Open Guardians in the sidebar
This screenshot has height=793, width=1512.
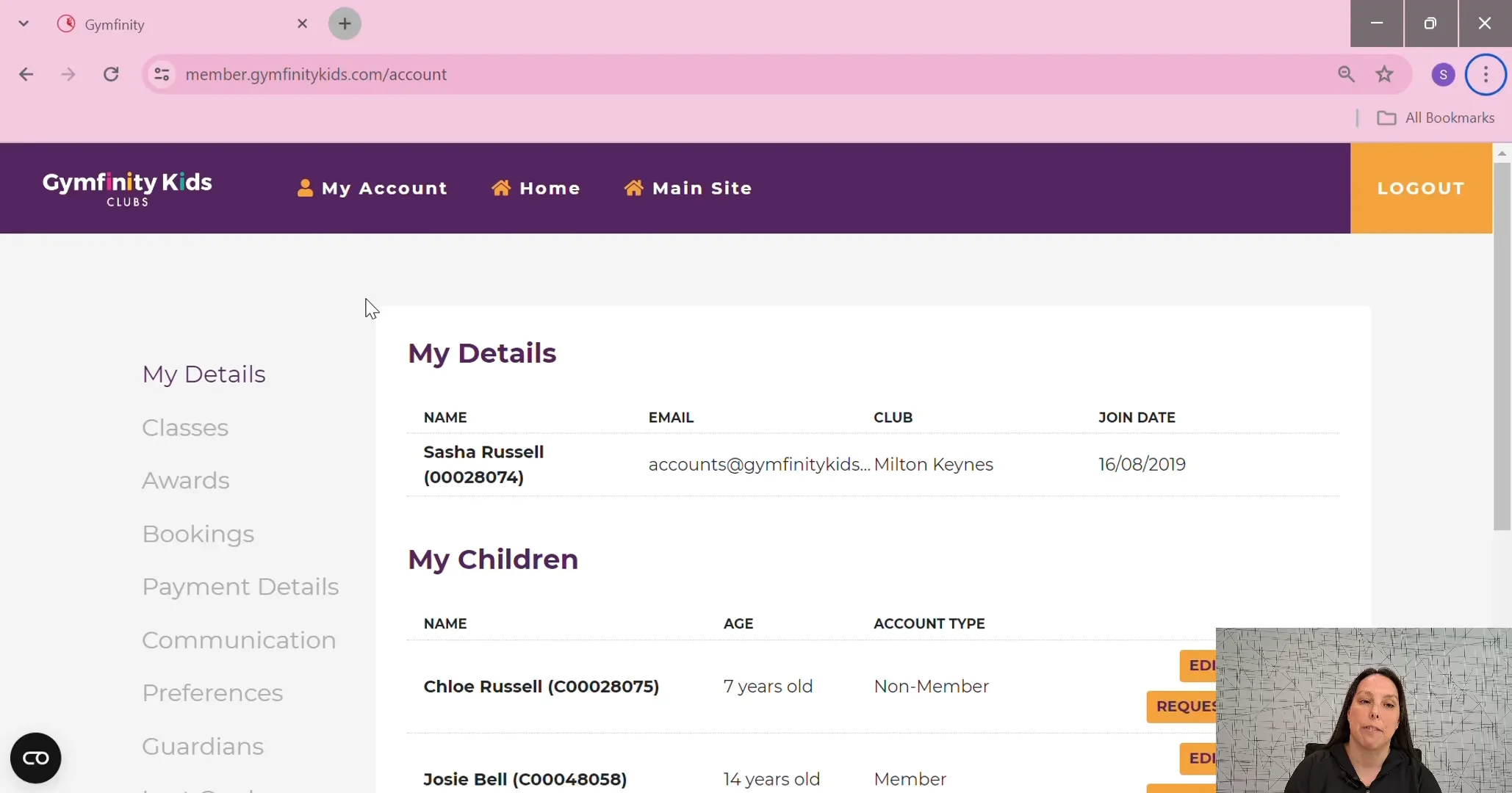tap(203, 746)
